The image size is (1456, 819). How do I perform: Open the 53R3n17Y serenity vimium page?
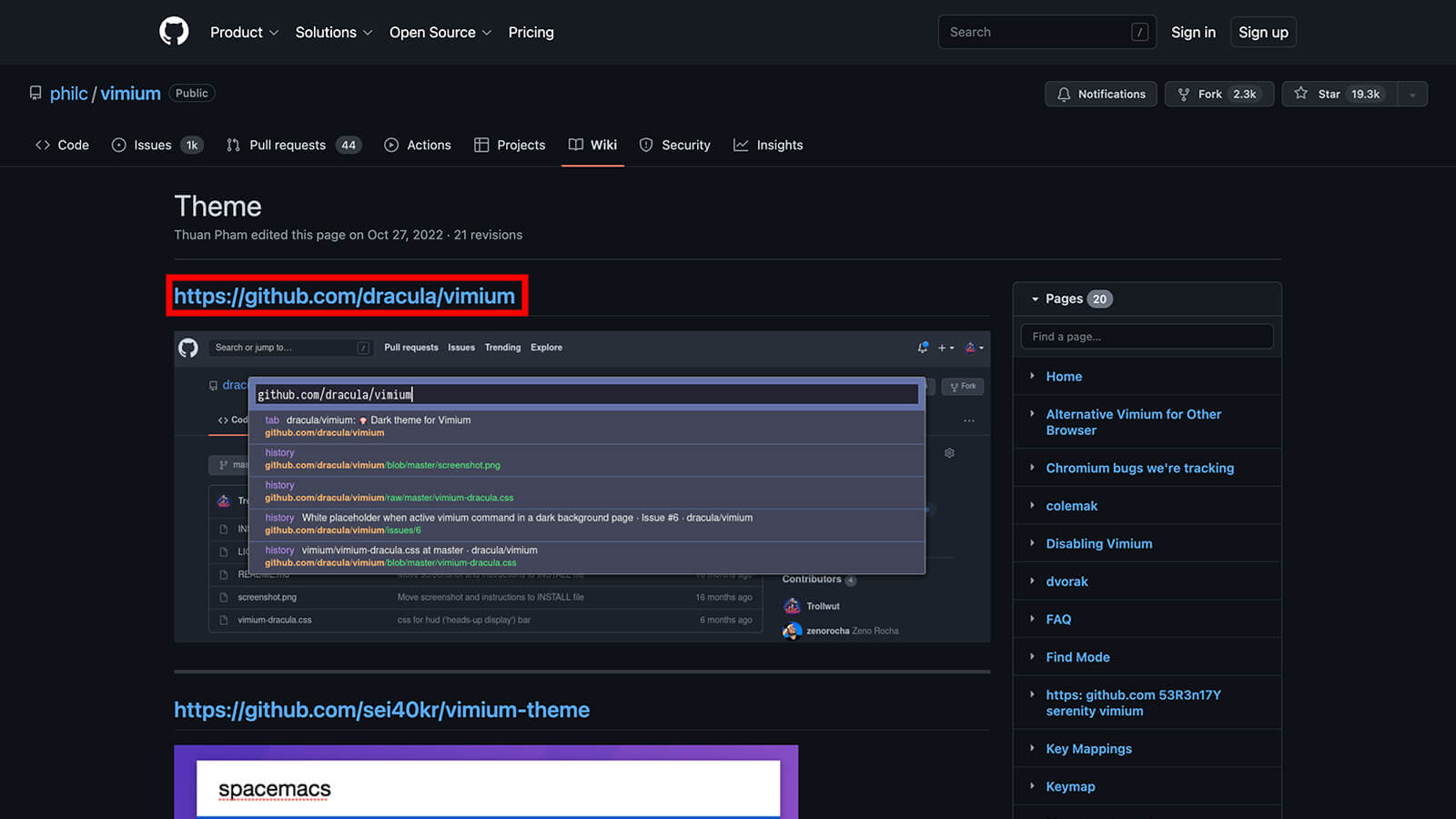(x=1134, y=703)
